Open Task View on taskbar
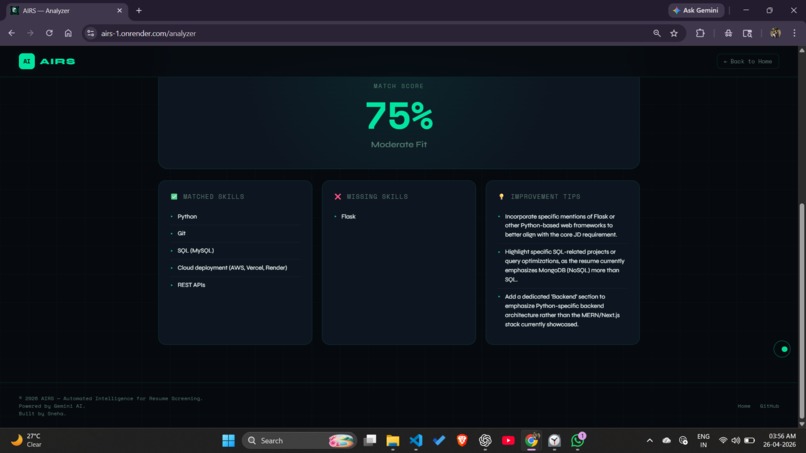The image size is (806, 453). [x=370, y=440]
